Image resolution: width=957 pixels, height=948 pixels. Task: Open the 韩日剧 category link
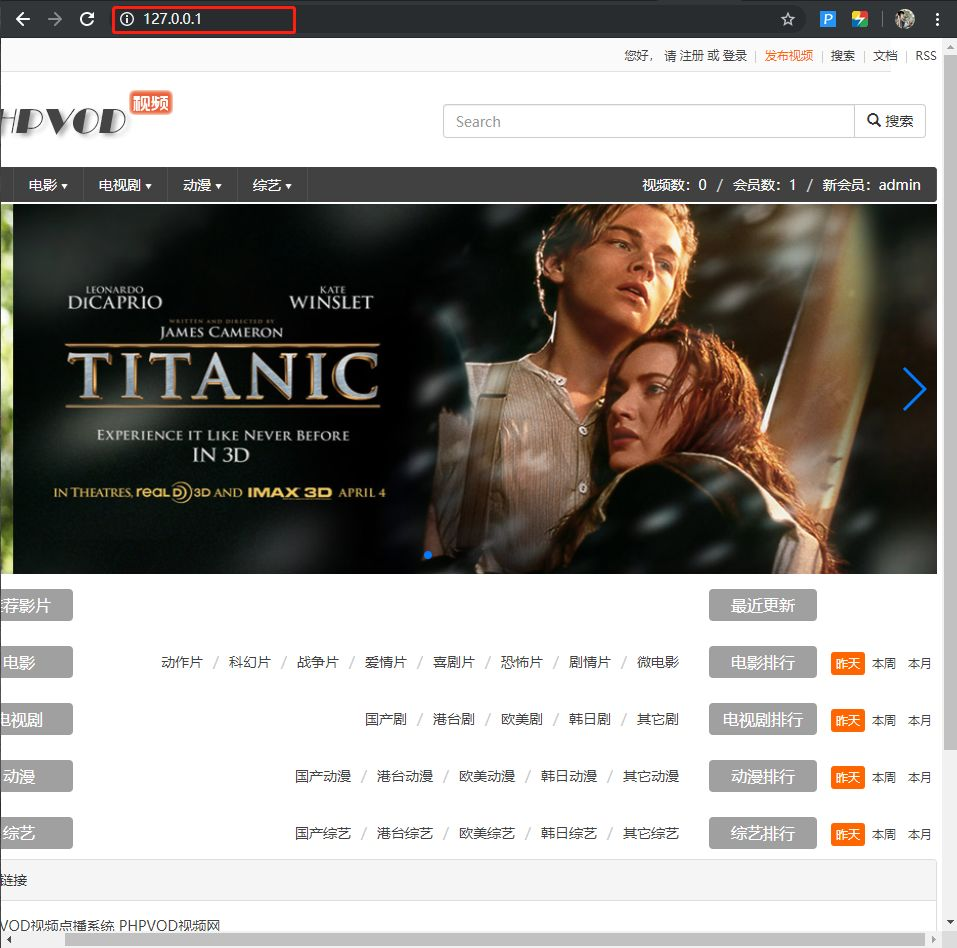tap(590, 719)
